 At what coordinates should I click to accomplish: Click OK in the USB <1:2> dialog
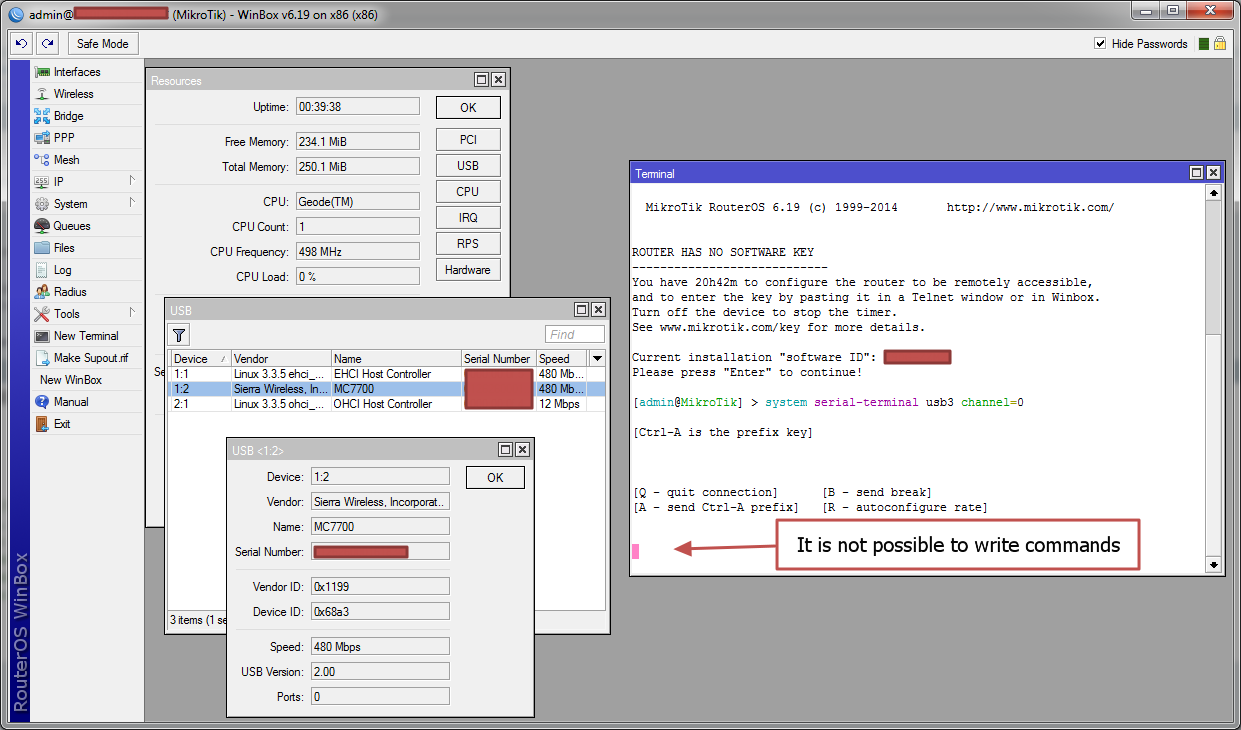[x=495, y=478]
